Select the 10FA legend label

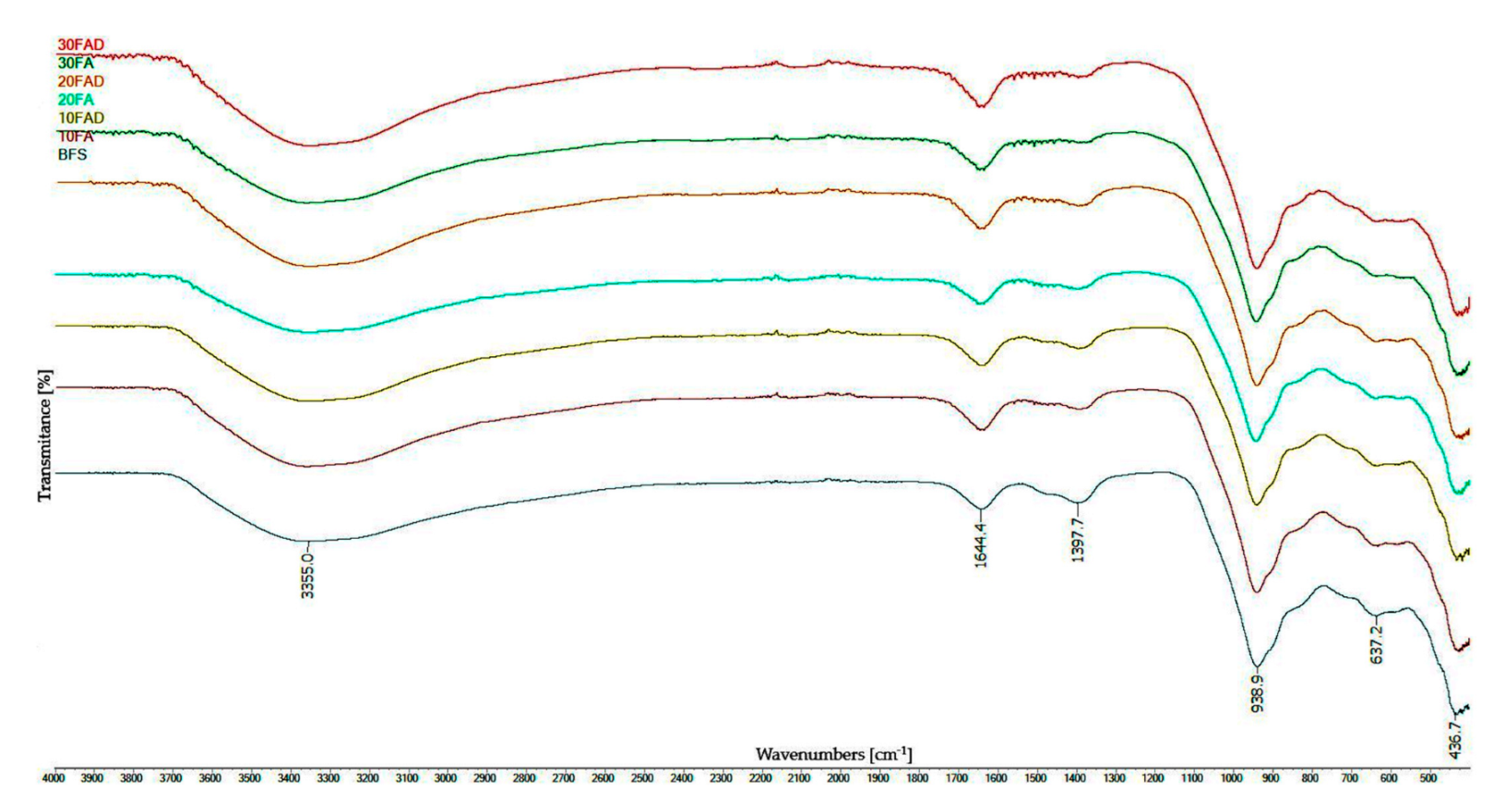point(76,137)
